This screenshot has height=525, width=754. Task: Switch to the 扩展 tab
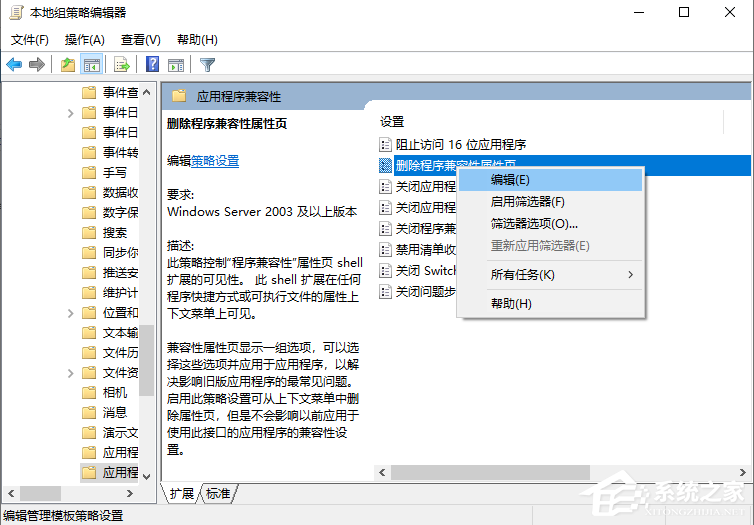coord(181,493)
